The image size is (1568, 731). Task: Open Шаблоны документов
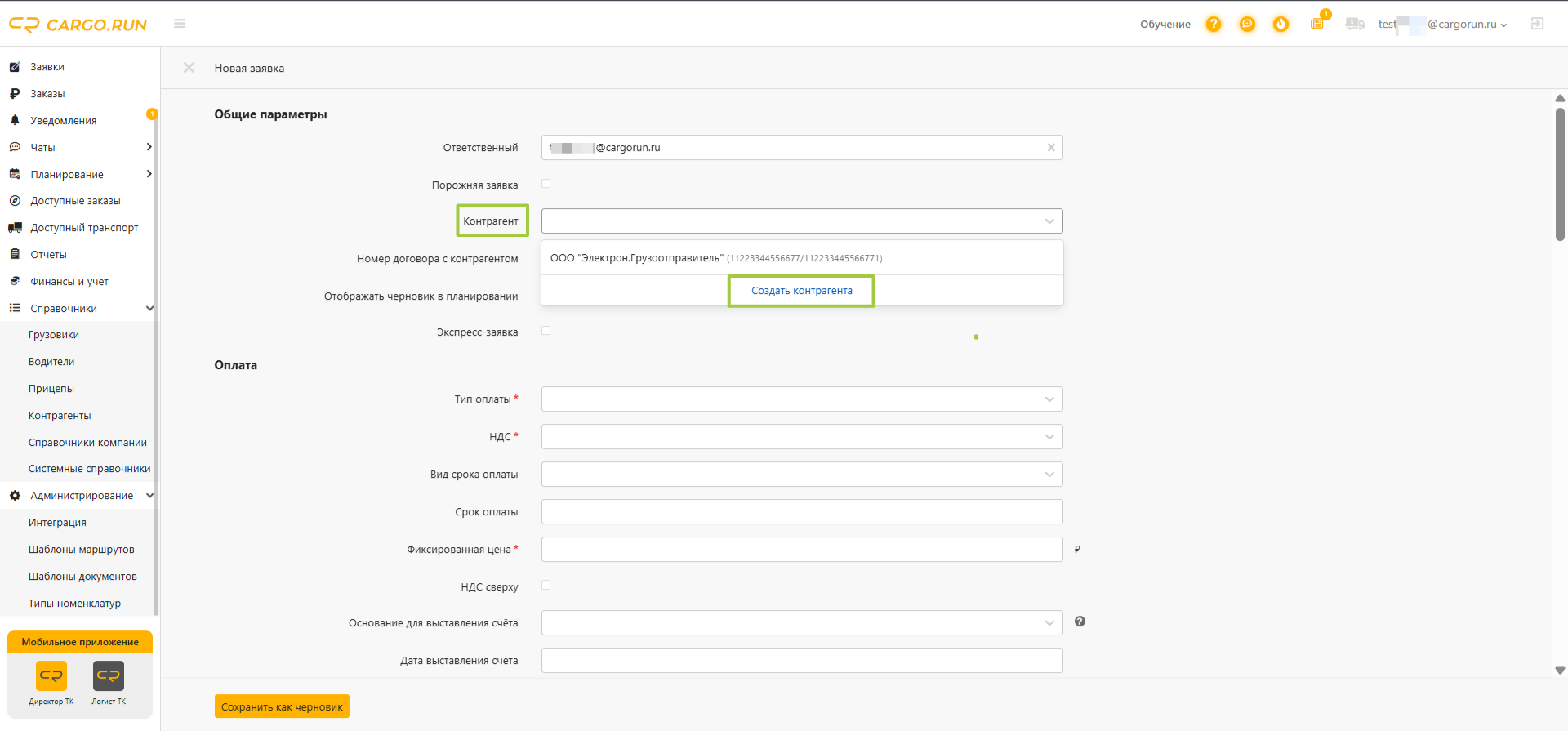tap(82, 577)
